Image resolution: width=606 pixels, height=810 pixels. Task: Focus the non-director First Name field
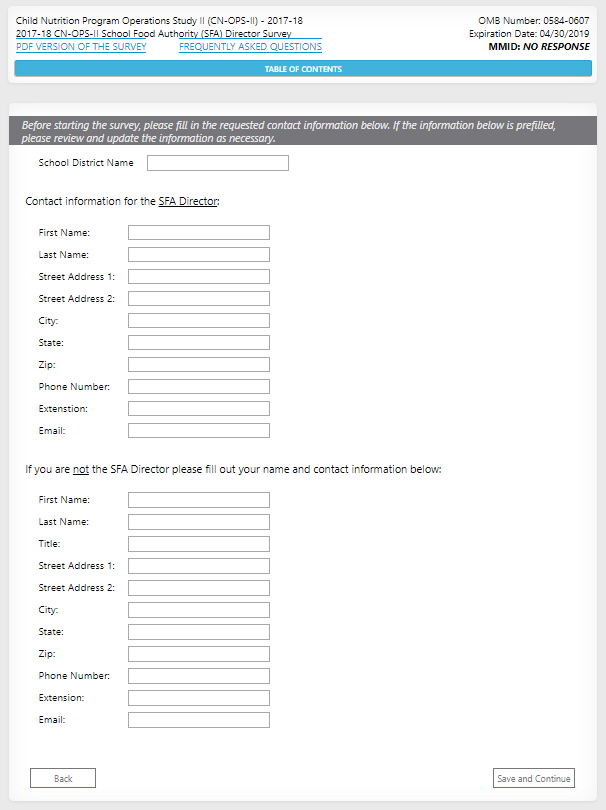click(199, 500)
